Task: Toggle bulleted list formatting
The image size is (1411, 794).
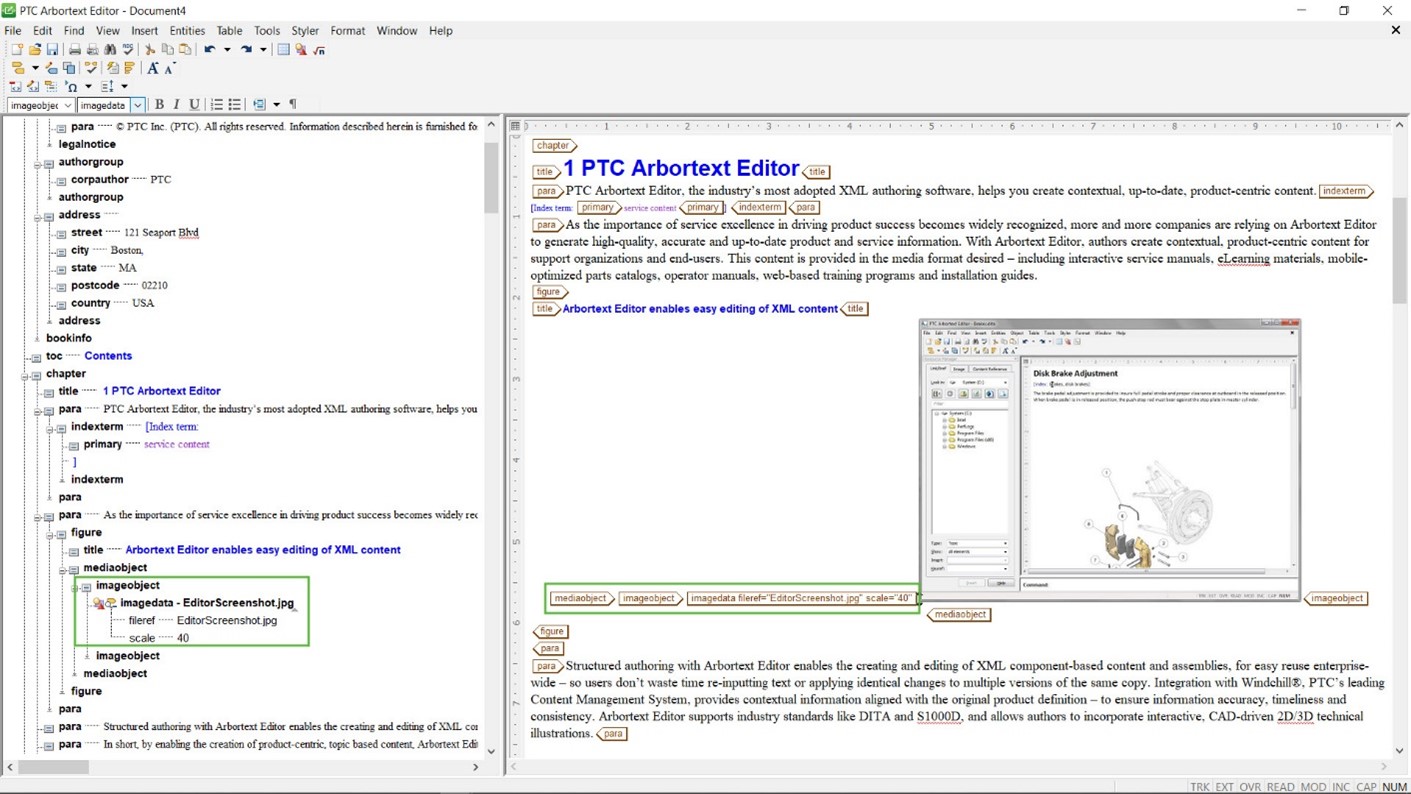Action: pyautogui.click(x=234, y=105)
